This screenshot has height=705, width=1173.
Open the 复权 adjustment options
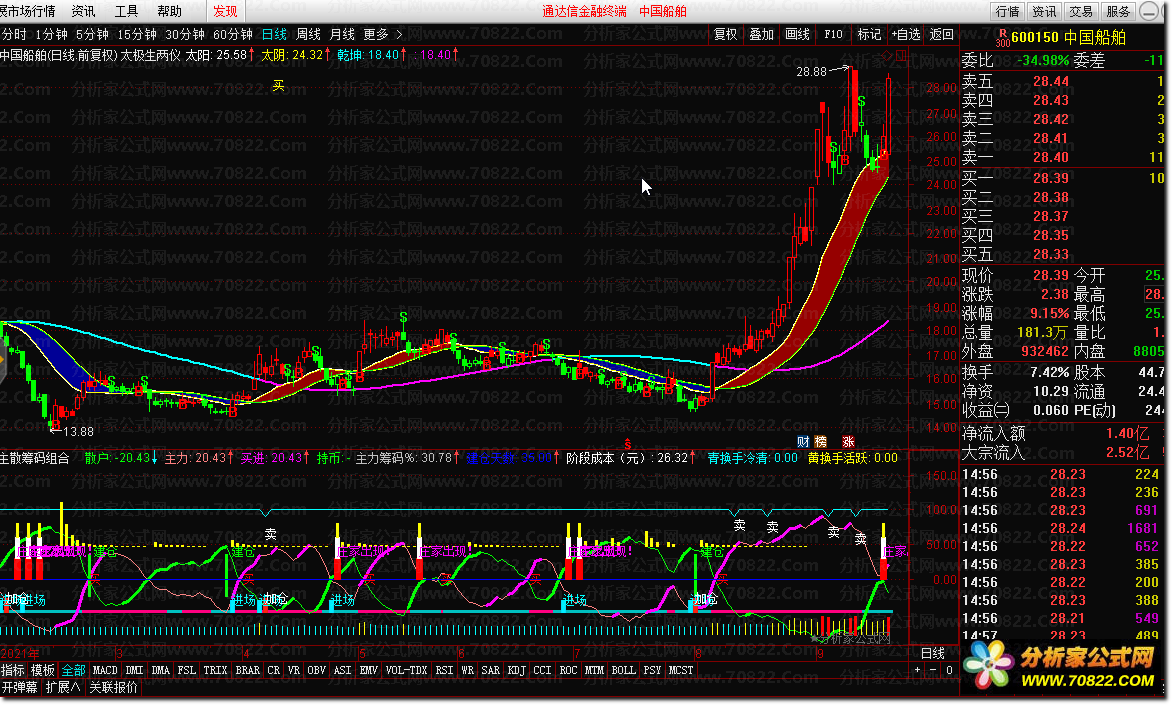click(x=726, y=34)
